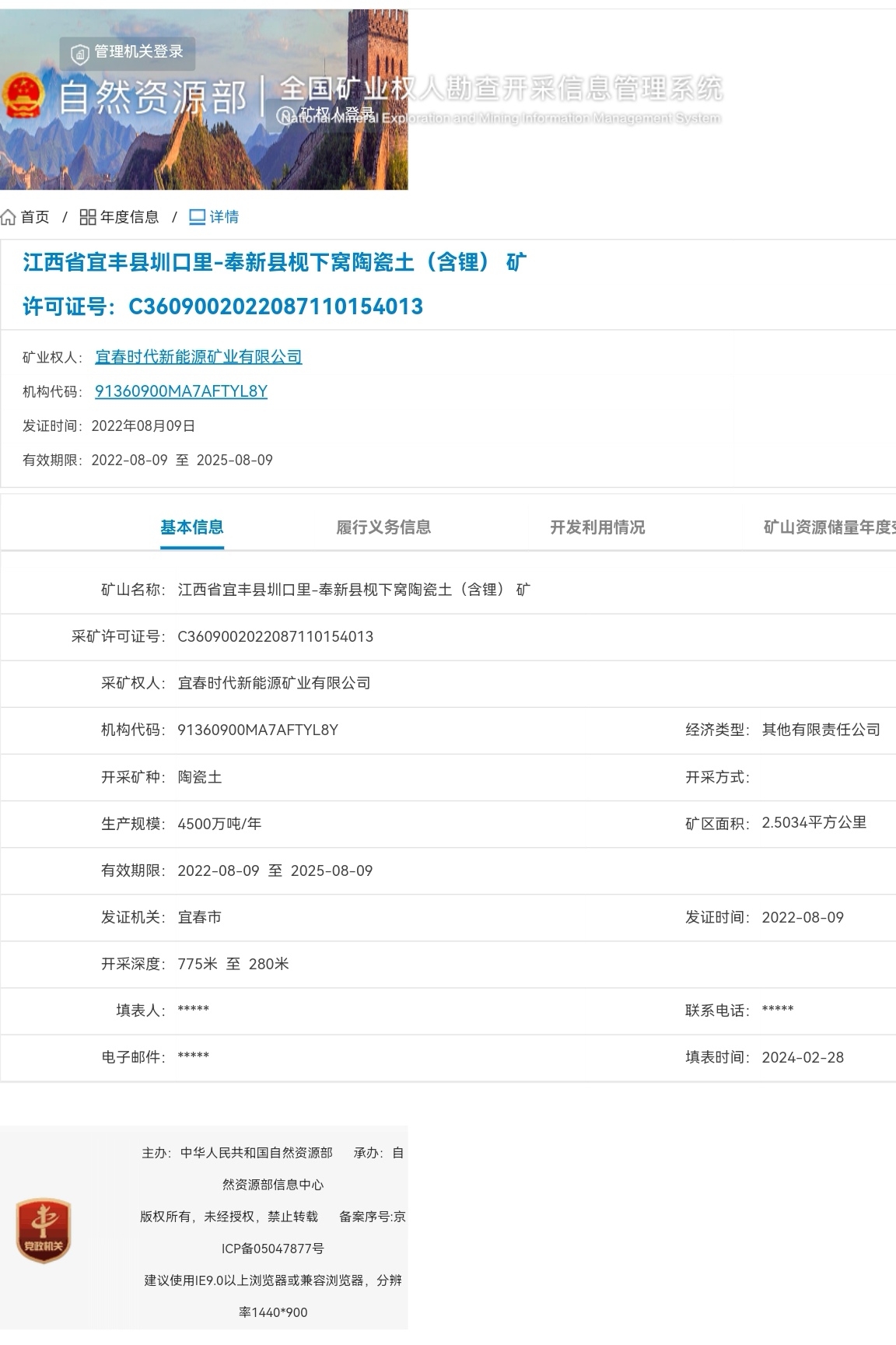Click the grid icon before 年度信息
896x1345 pixels.
pos(88,217)
